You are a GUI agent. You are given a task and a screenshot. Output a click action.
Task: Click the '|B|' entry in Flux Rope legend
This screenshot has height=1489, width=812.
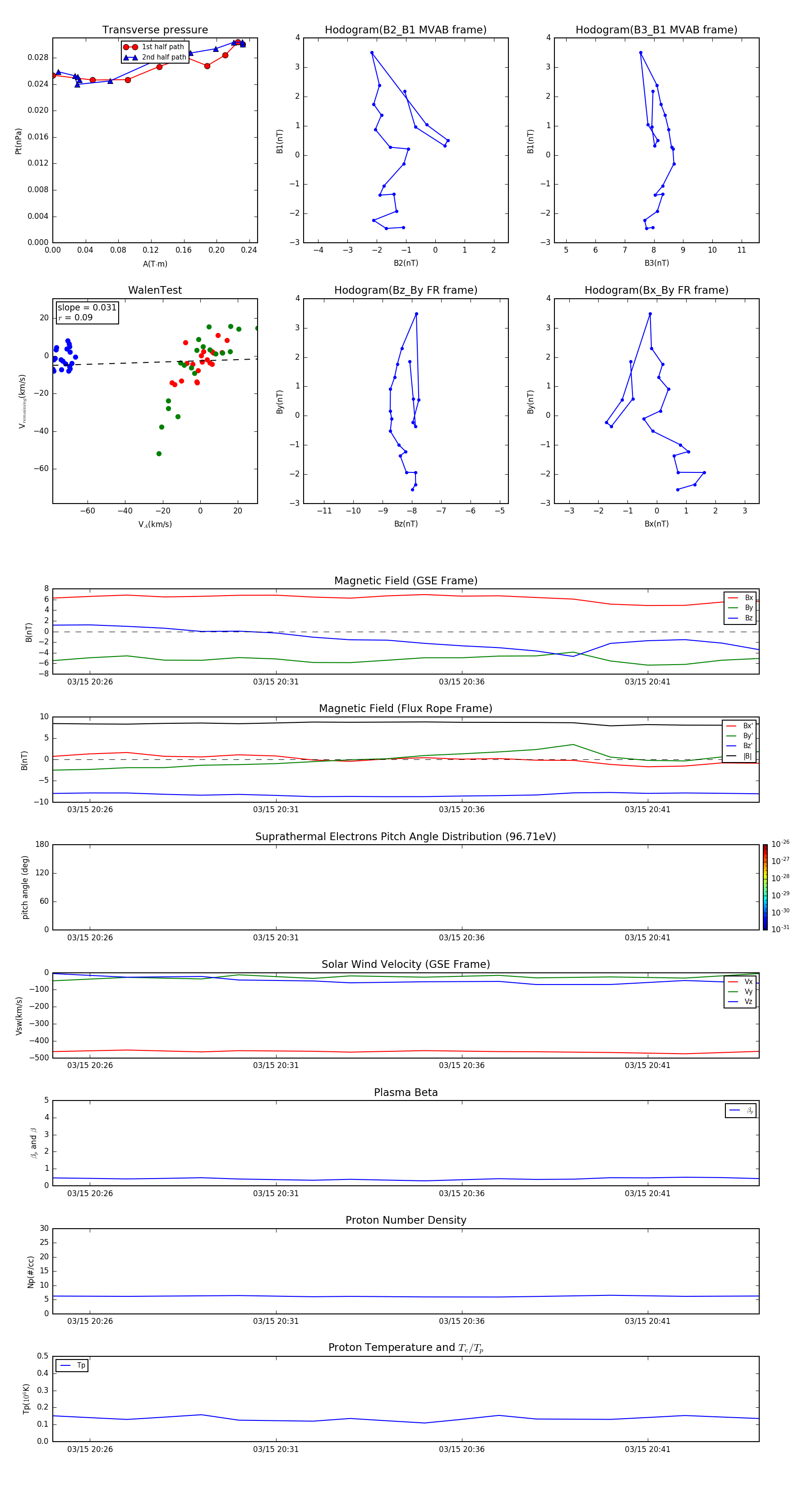[x=739, y=756]
